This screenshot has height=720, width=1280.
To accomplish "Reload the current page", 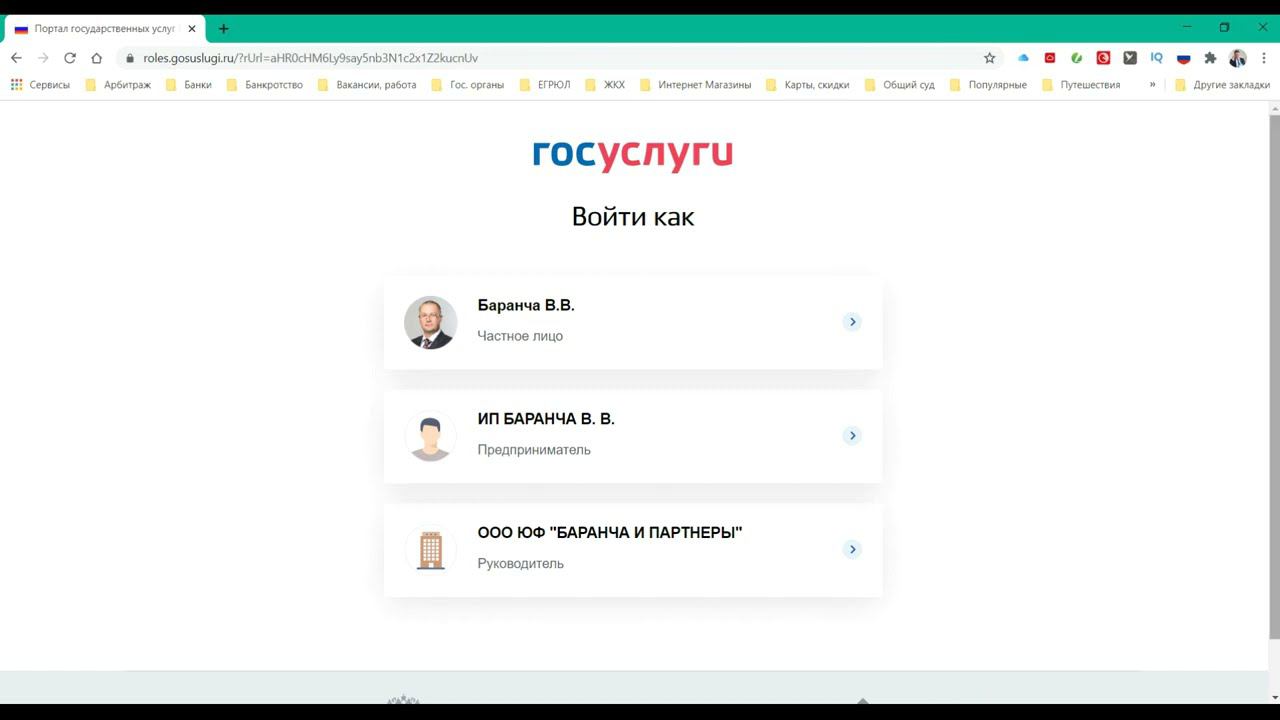I will click(70, 58).
